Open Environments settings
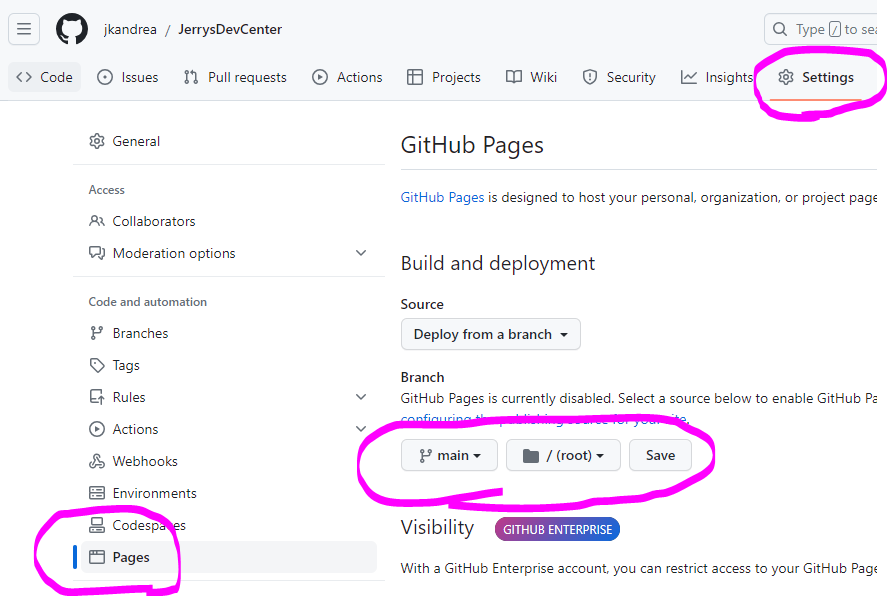887x596 pixels. coord(229,493)
